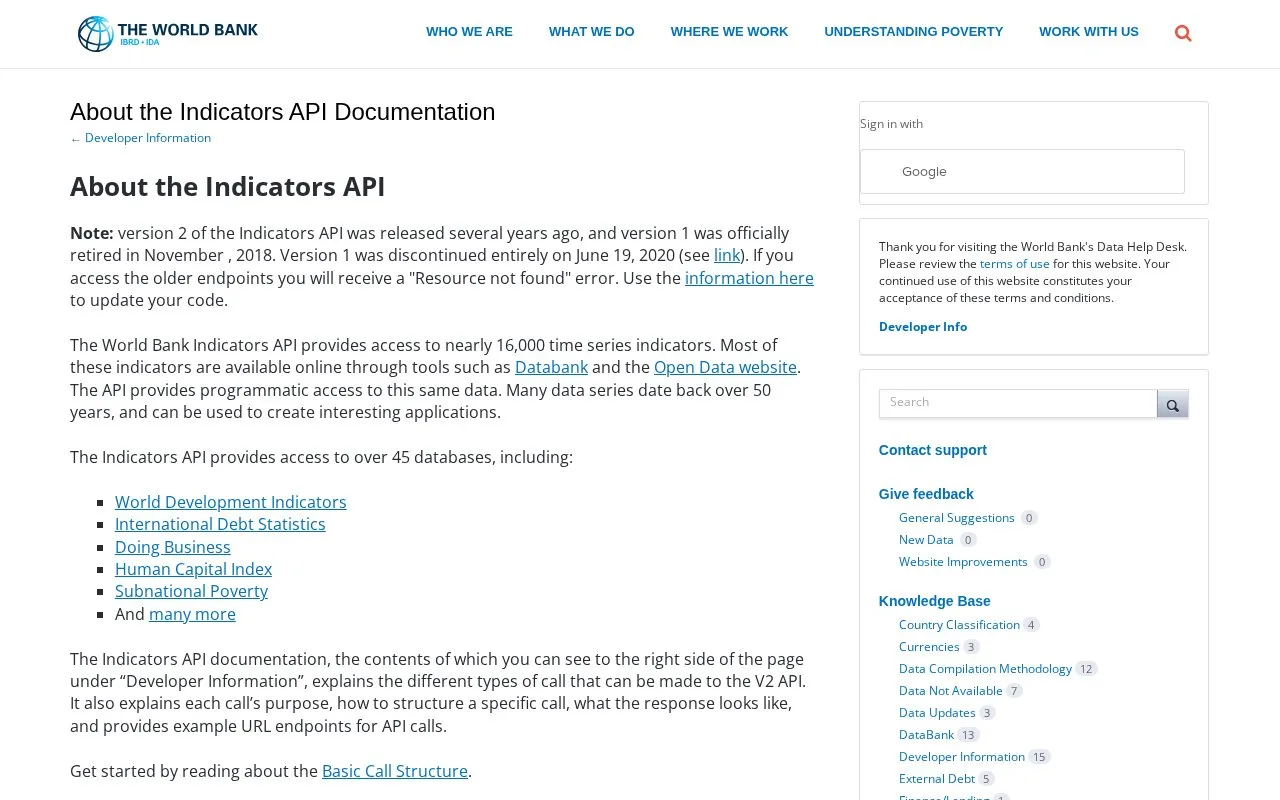Image resolution: width=1280 pixels, height=800 pixels.
Task: Open the Human Capital Index link
Action: pos(193,569)
